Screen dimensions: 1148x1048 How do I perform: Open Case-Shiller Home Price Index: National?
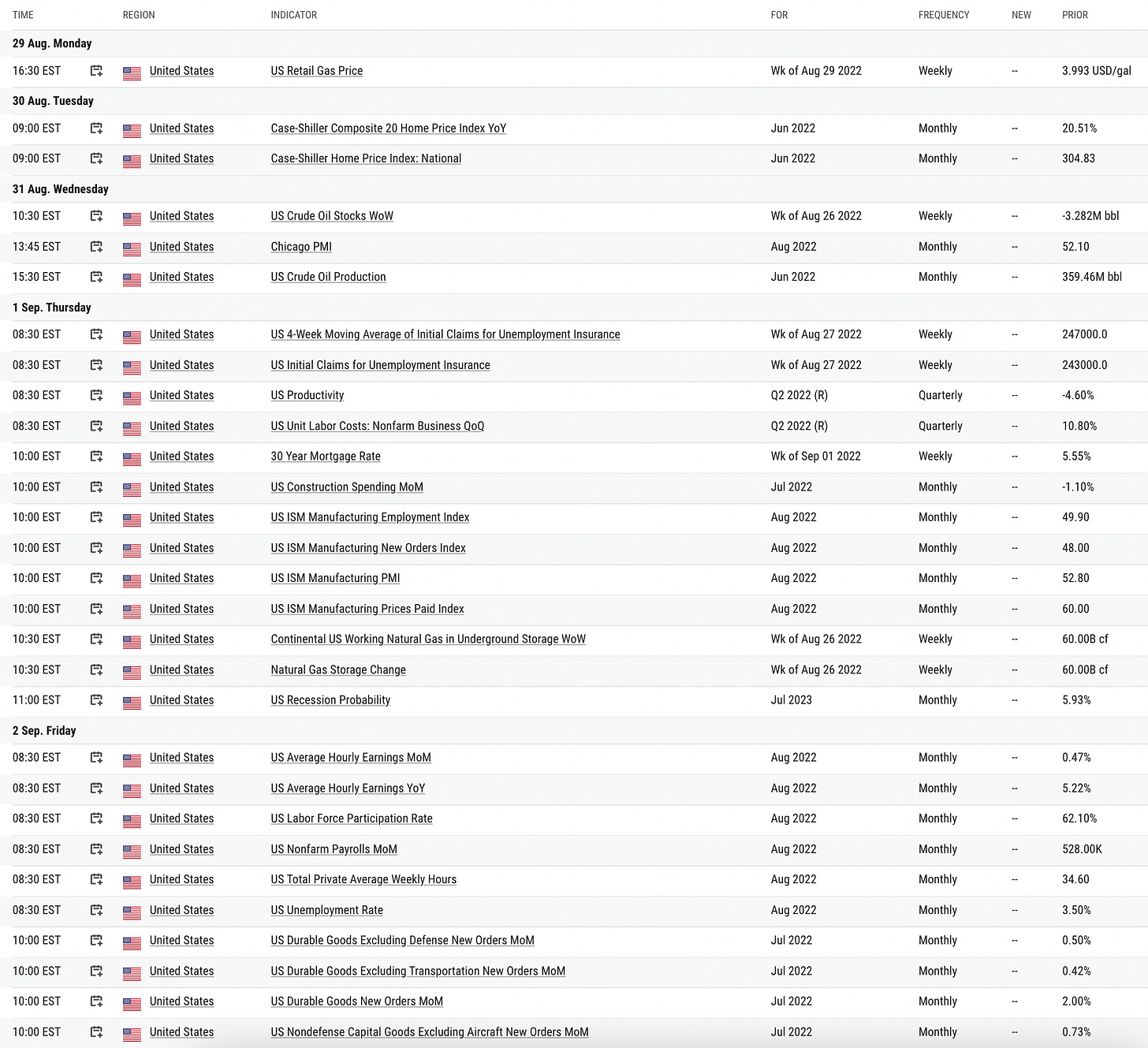point(366,159)
